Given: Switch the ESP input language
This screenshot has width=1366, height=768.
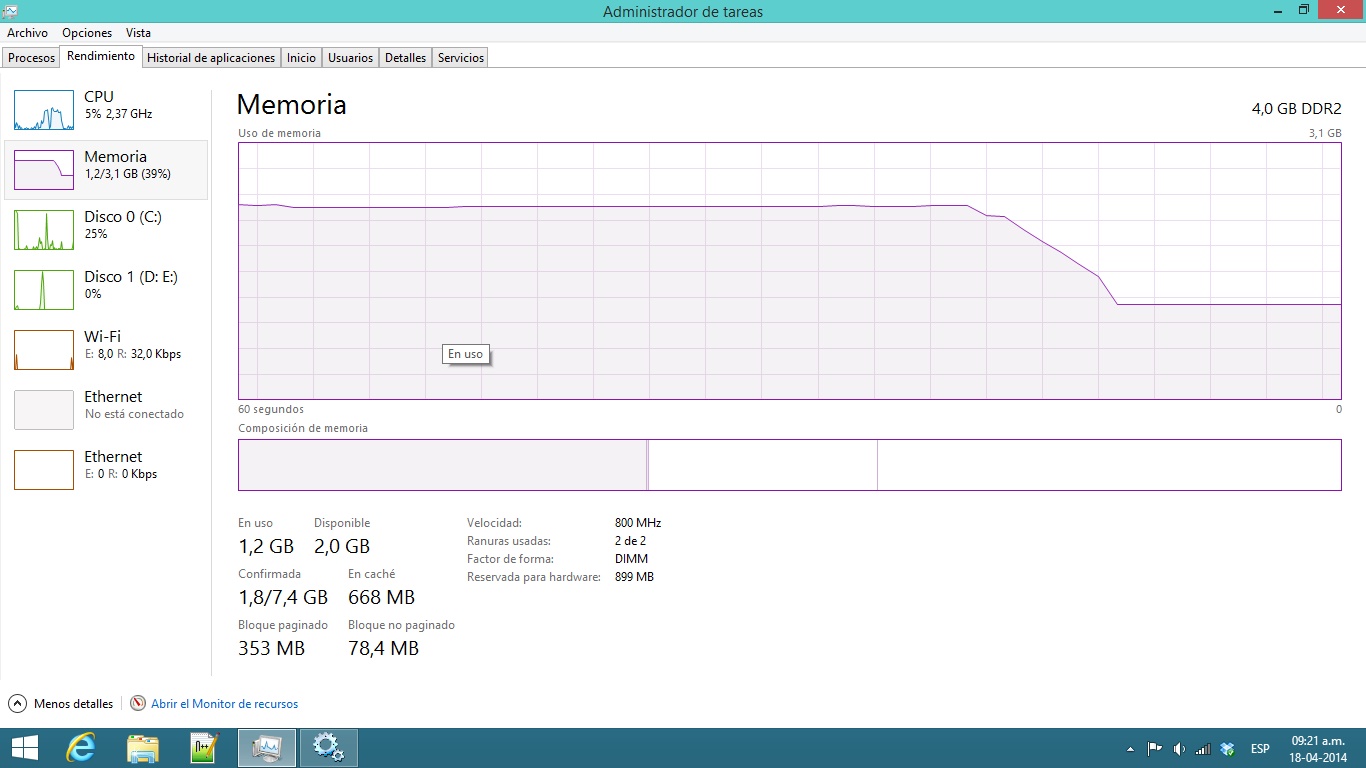Looking at the screenshot, I should pos(1260,749).
